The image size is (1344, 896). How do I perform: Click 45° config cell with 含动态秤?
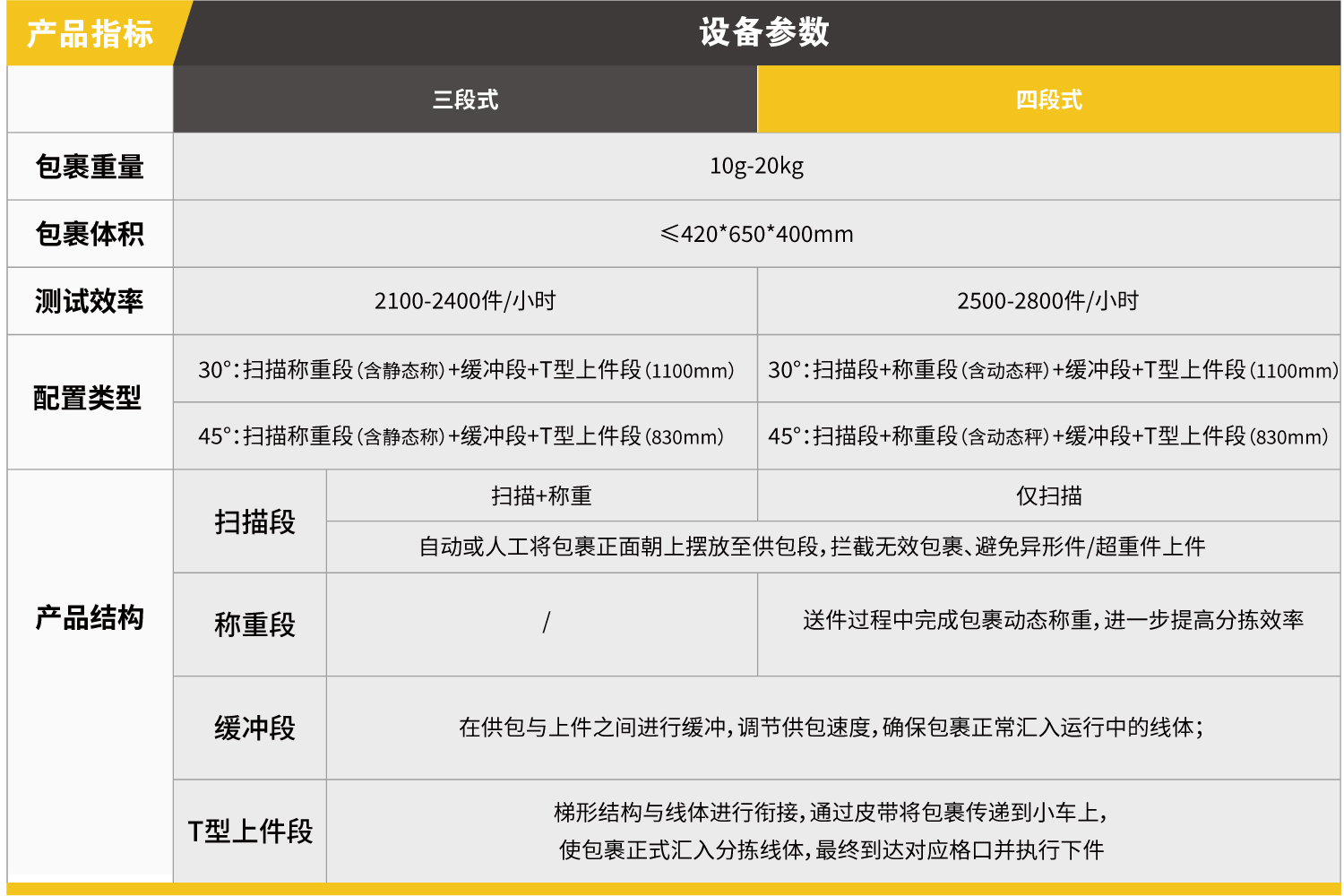point(1047,436)
